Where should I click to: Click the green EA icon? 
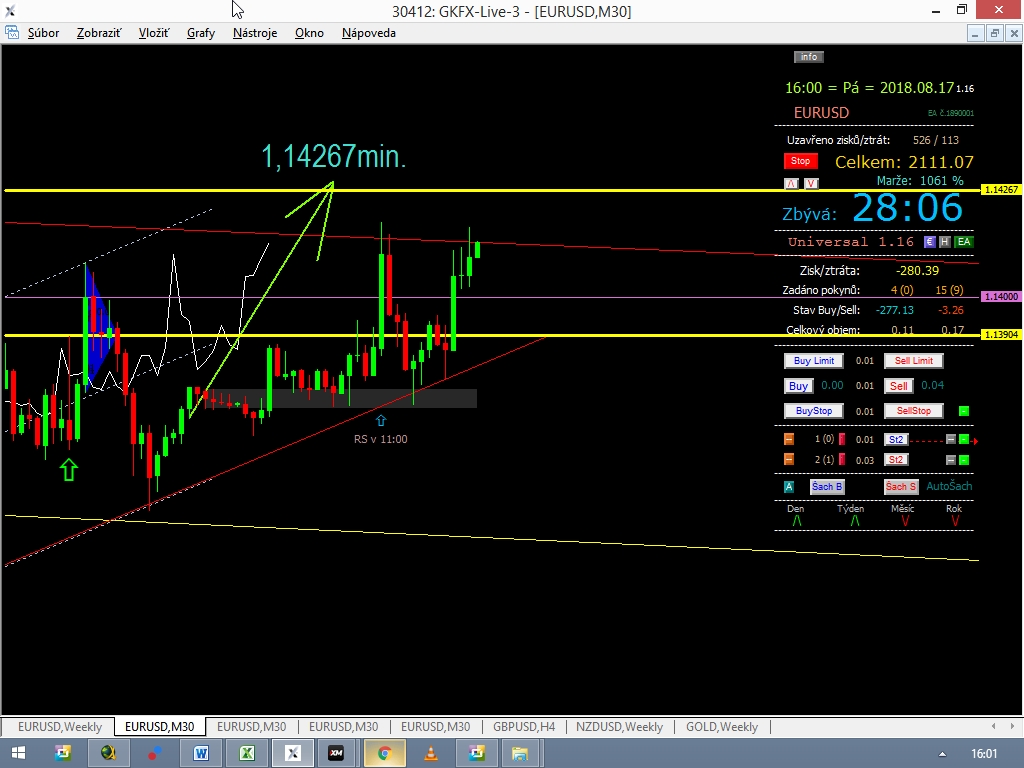(x=963, y=242)
